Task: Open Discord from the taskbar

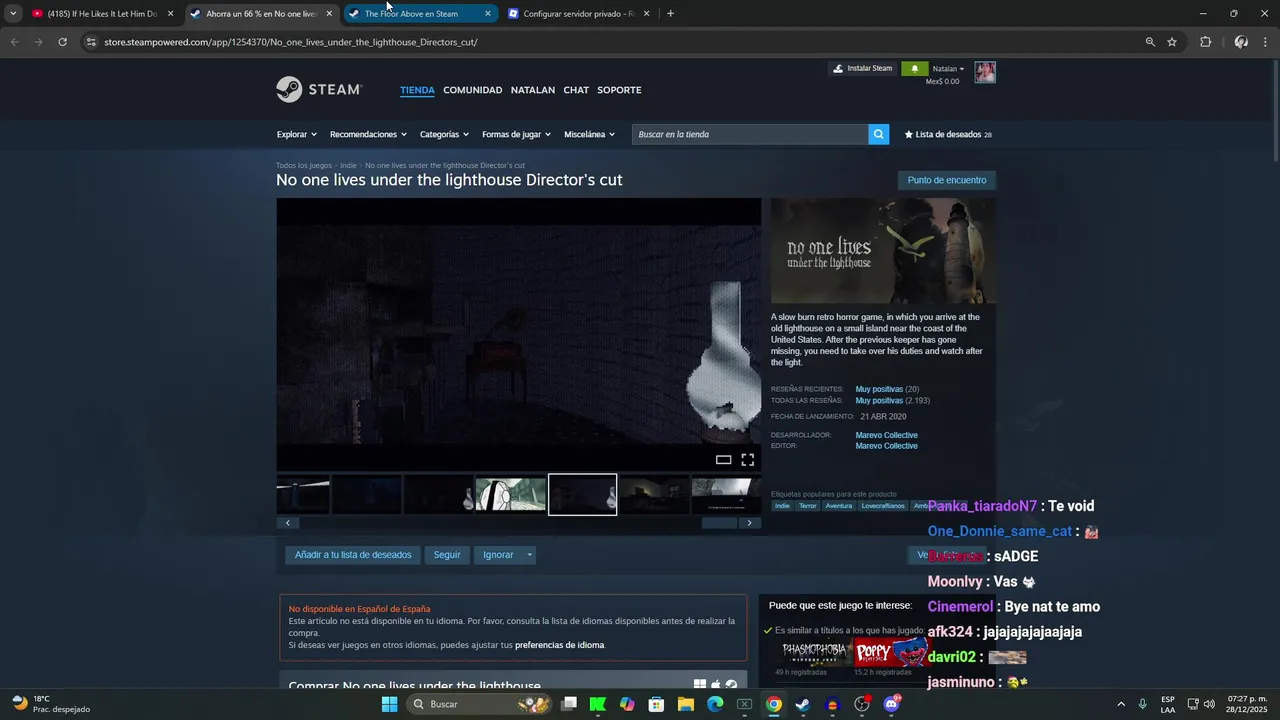Action: [x=891, y=704]
